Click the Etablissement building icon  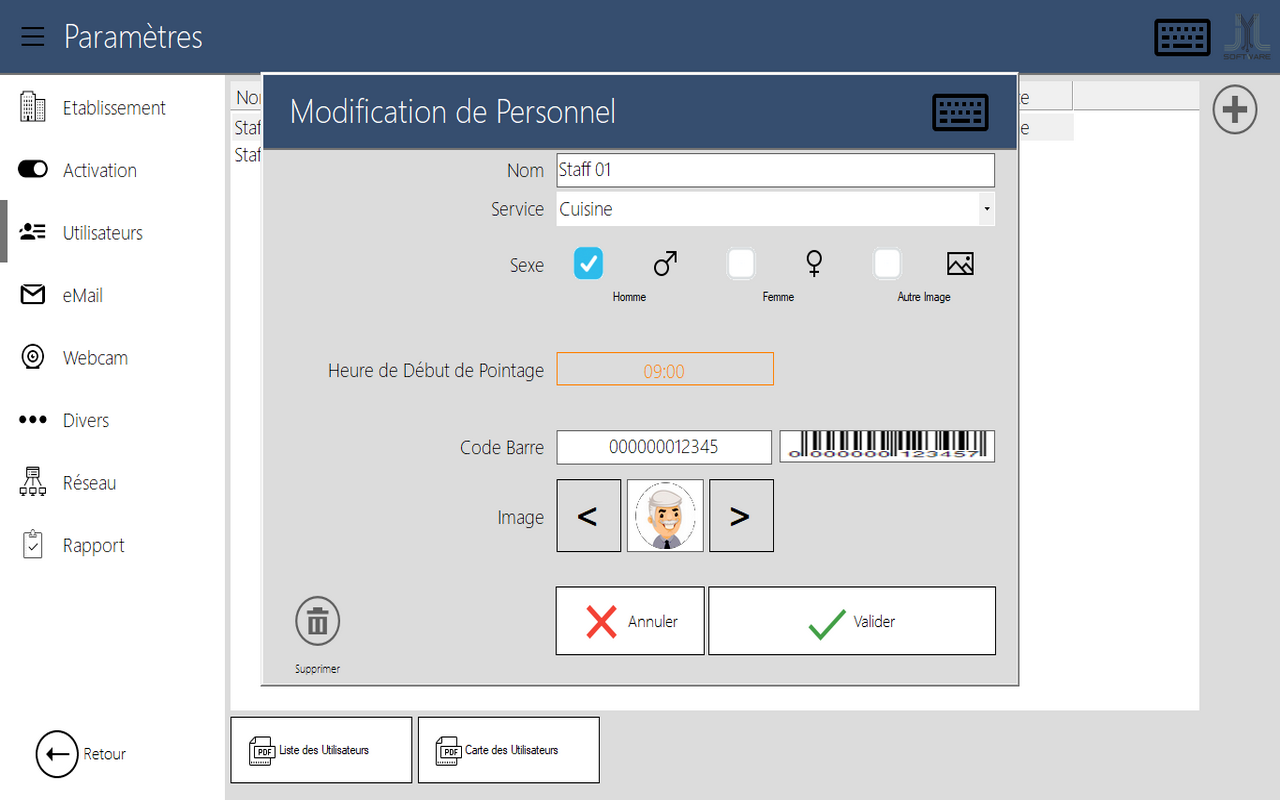[x=33, y=107]
